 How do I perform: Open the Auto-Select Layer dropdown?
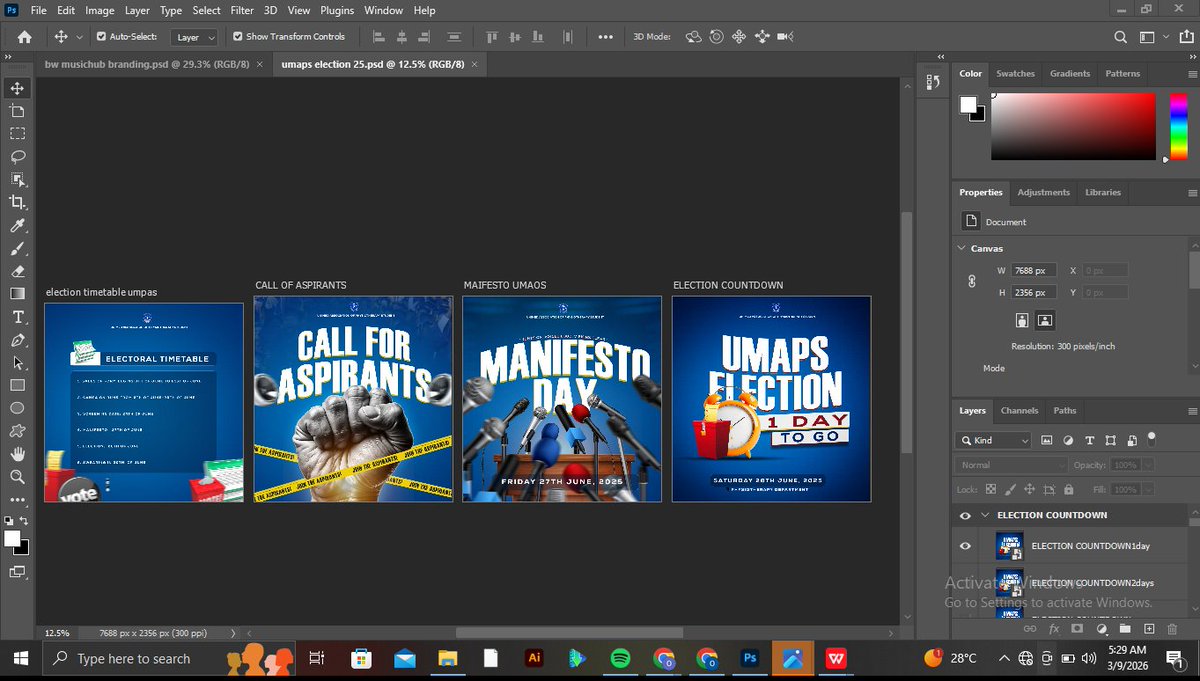point(194,37)
